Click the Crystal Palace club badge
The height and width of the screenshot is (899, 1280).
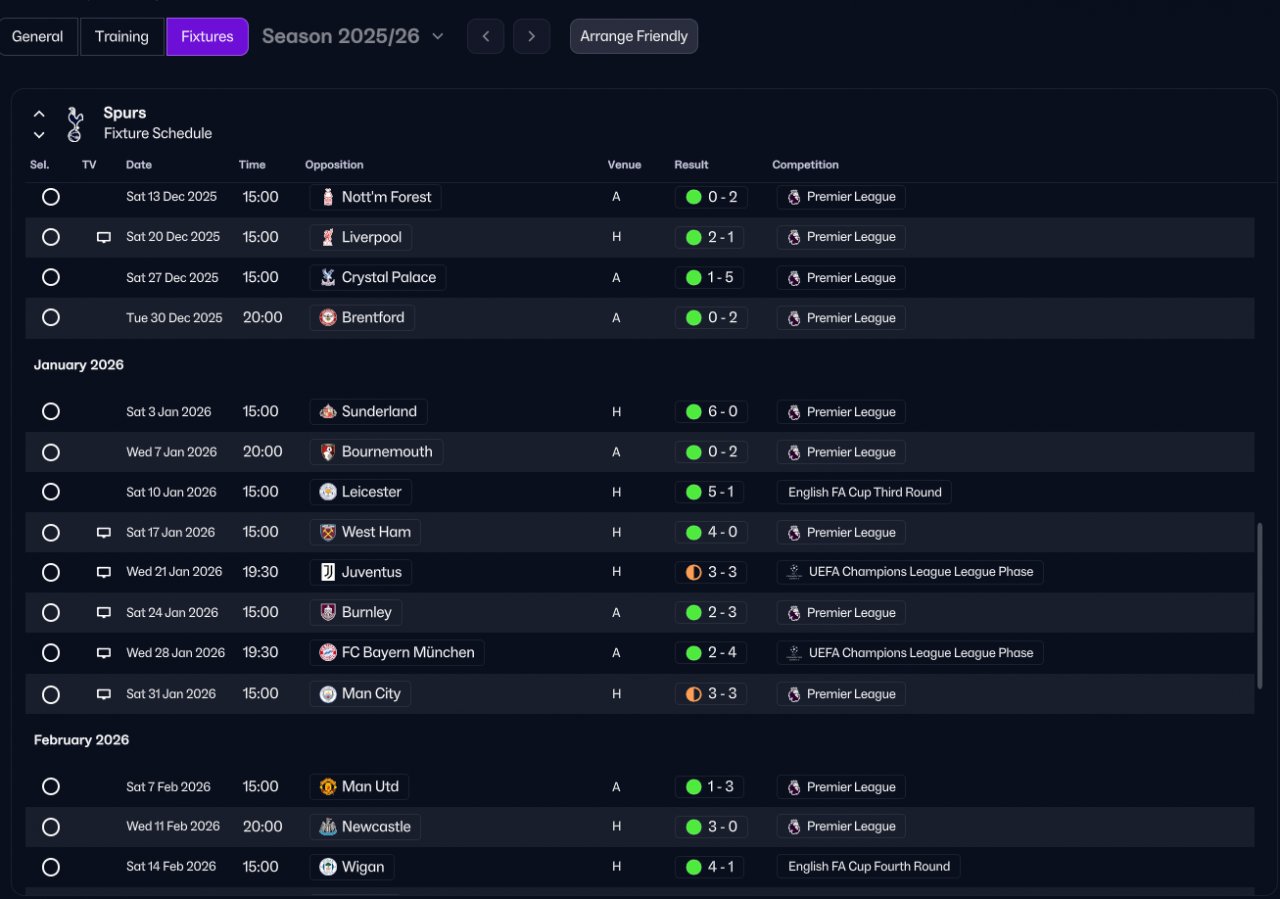coord(327,277)
